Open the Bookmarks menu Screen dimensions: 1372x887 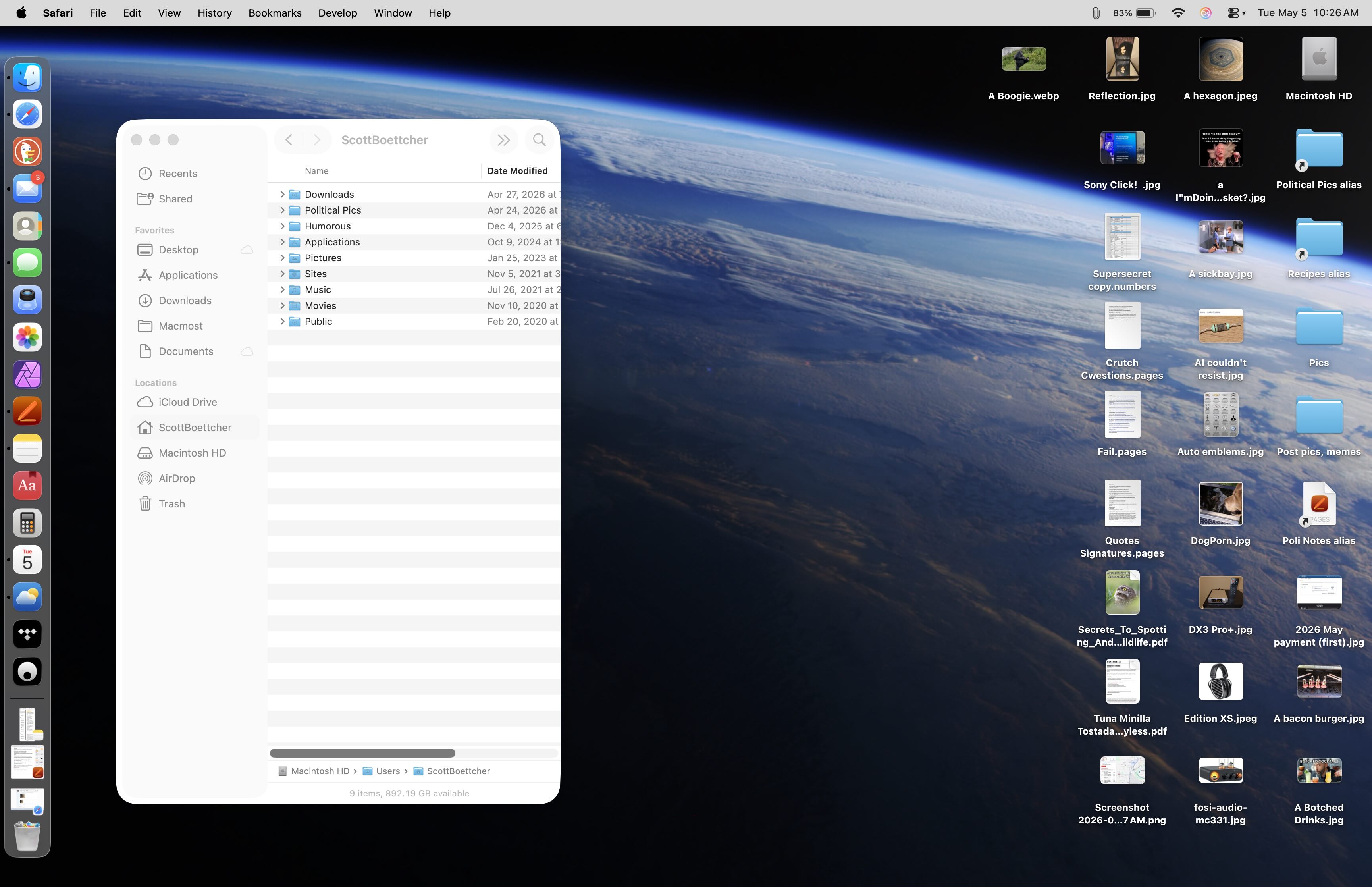click(275, 13)
